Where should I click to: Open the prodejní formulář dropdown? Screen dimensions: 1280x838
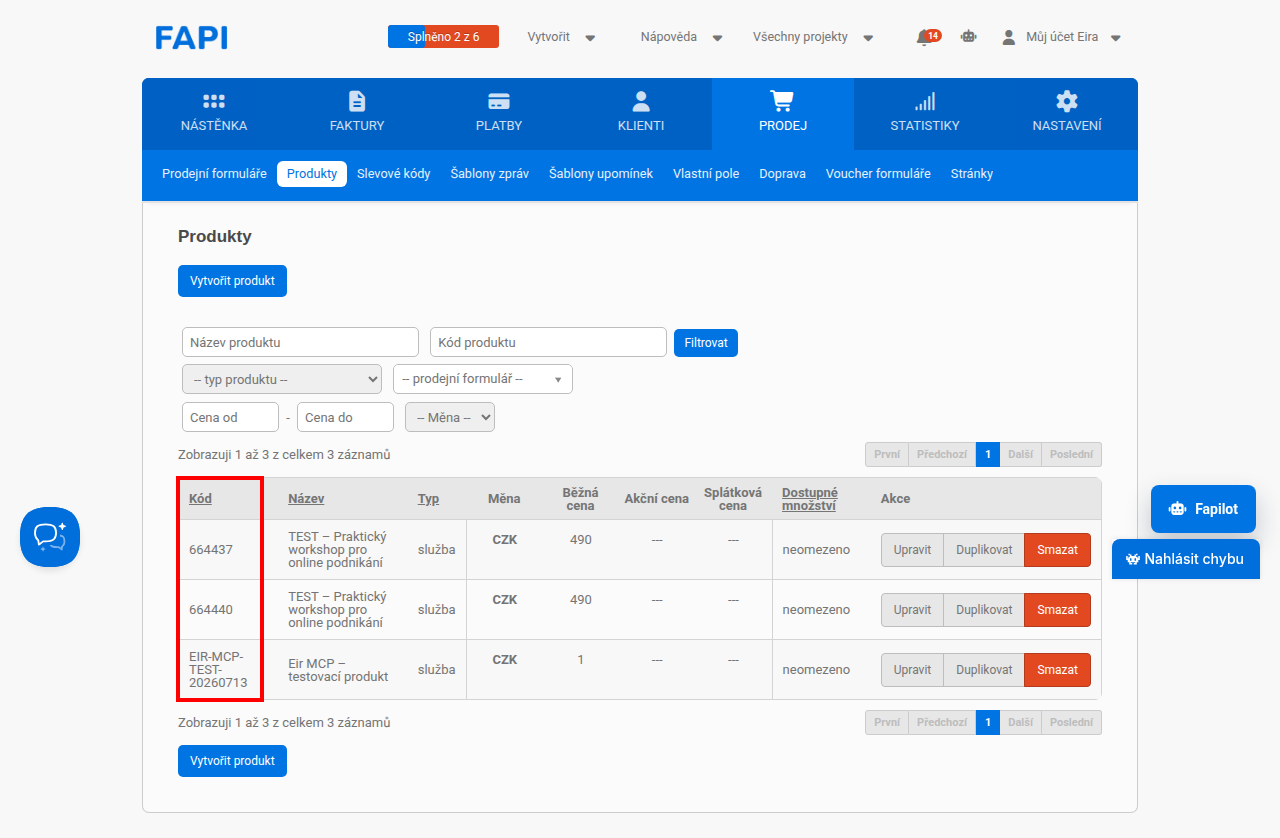(x=483, y=380)
